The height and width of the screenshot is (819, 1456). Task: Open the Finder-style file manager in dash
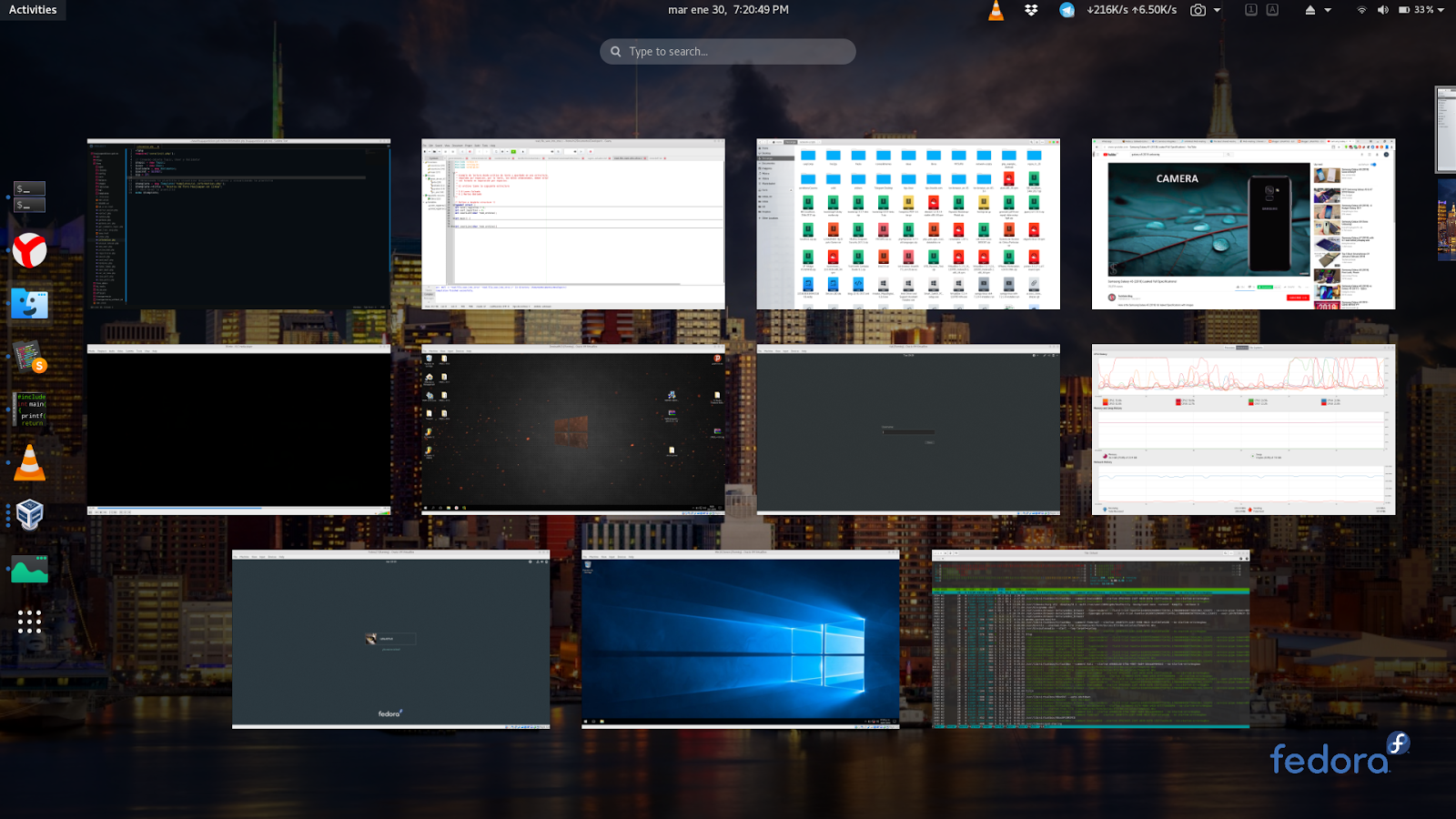click(30, 303)
